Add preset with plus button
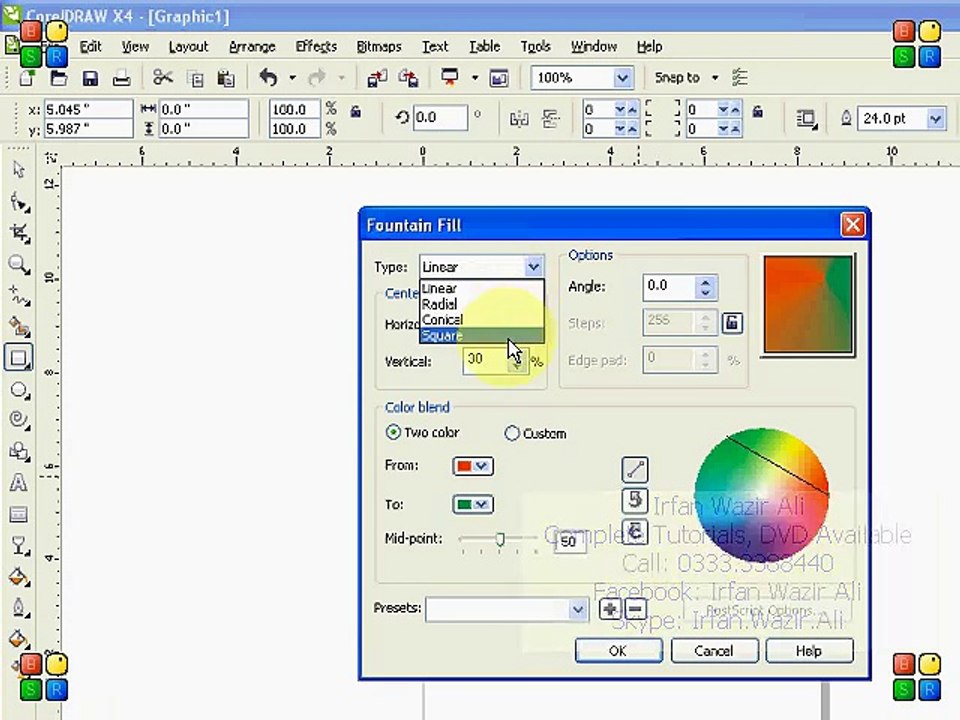 click(610, 609)
